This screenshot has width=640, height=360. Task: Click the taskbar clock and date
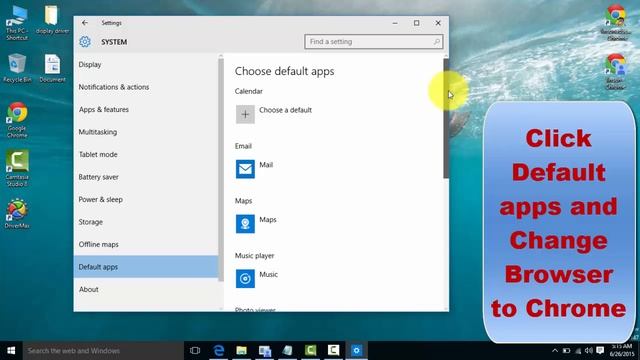point(622,351)
